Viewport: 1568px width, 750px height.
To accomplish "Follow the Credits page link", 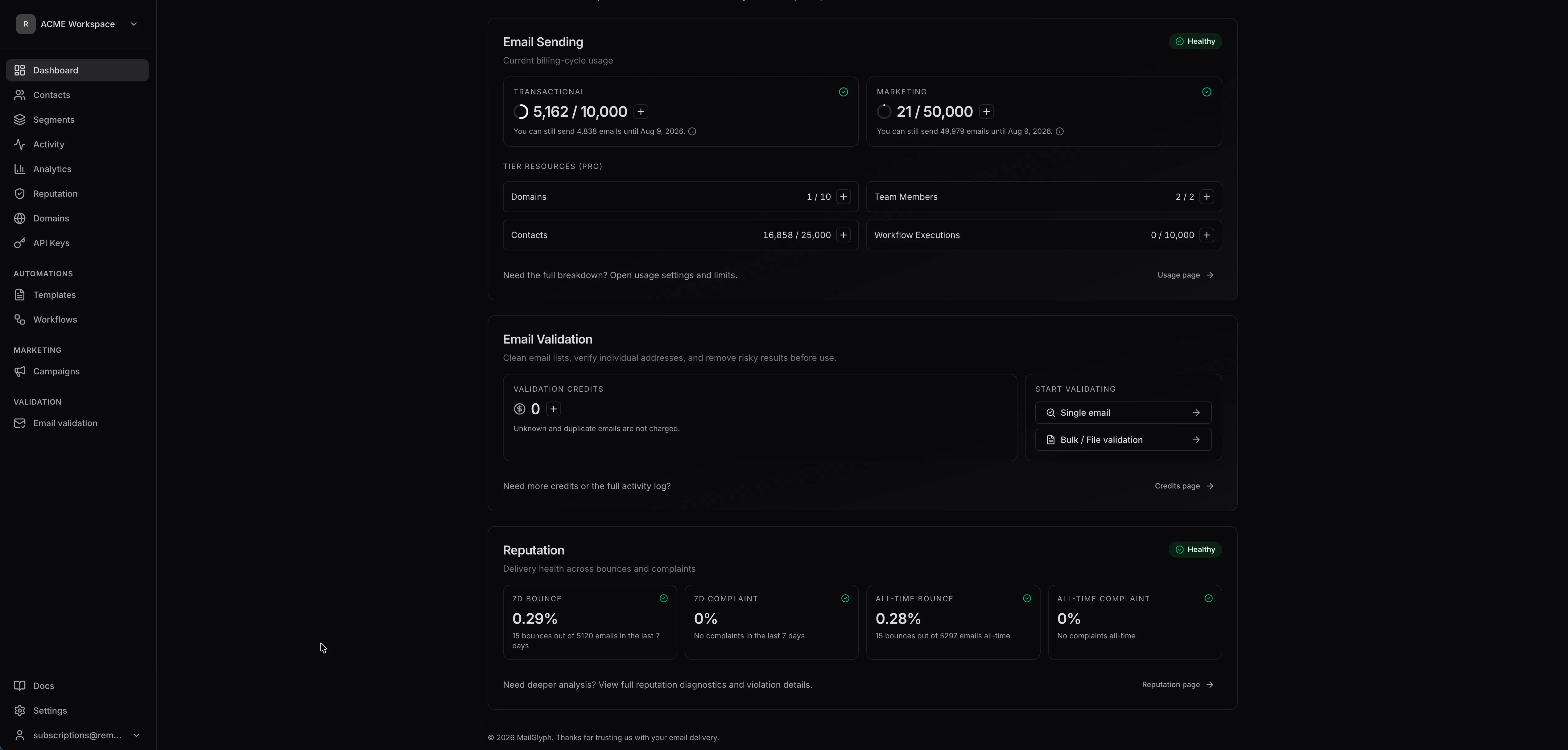I will pyautogui.click(x=1184, y=486).
